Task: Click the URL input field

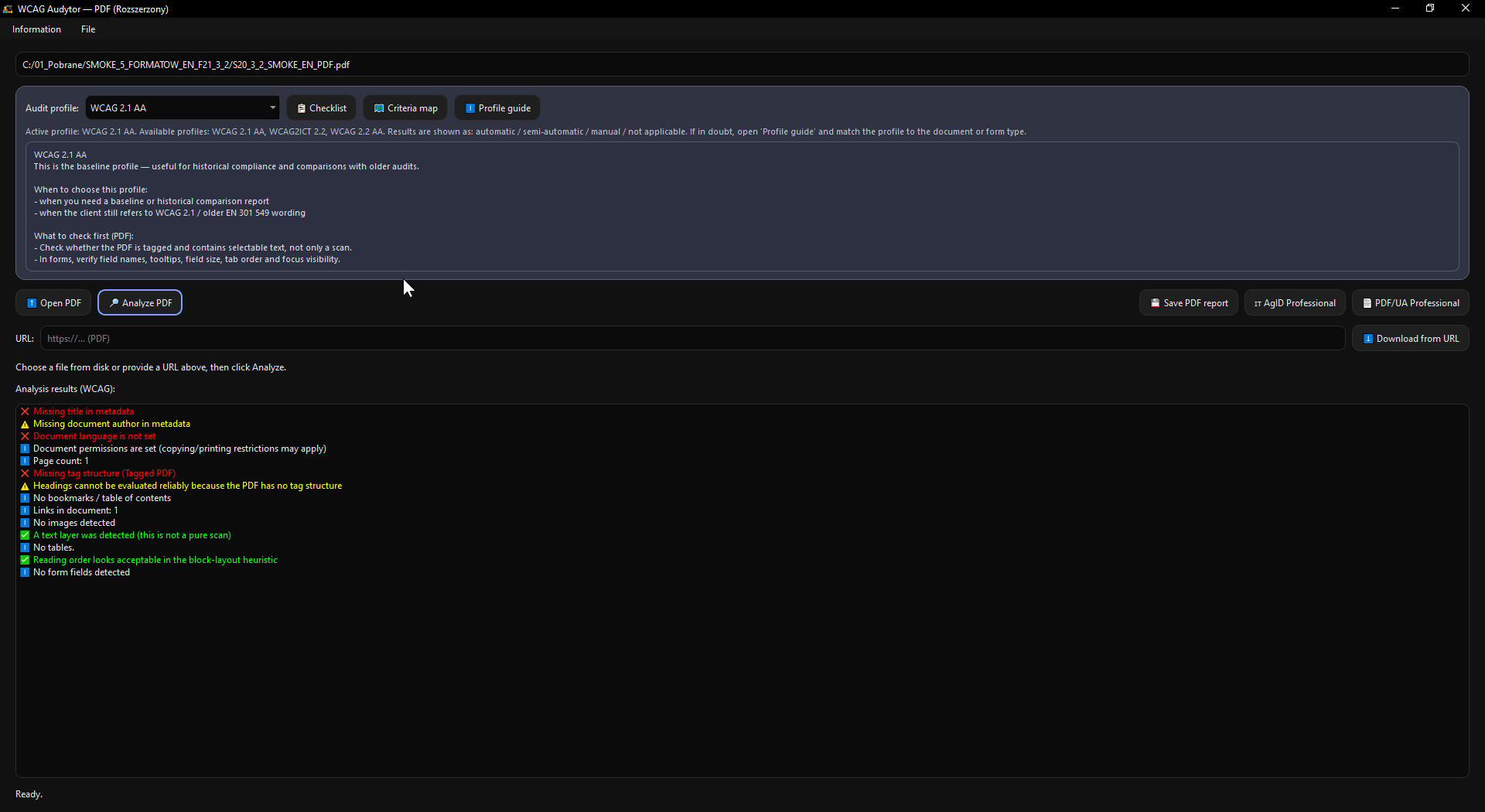Action: [693, 339]
